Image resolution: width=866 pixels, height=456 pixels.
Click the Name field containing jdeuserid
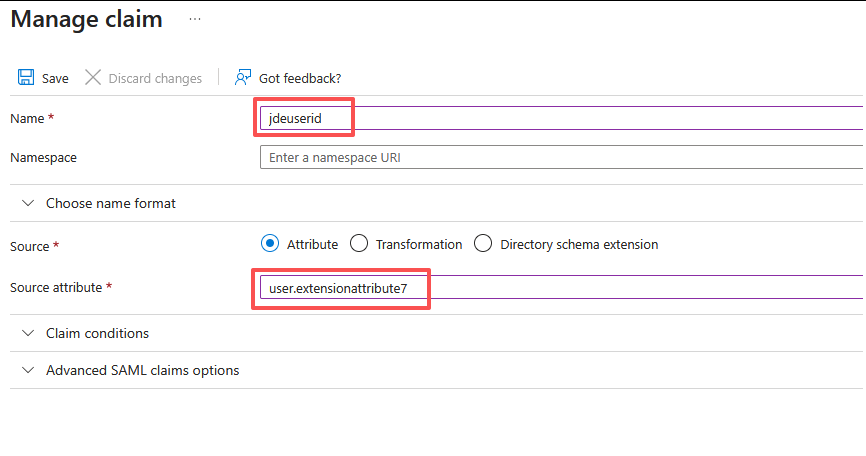[x=561, y=118]
